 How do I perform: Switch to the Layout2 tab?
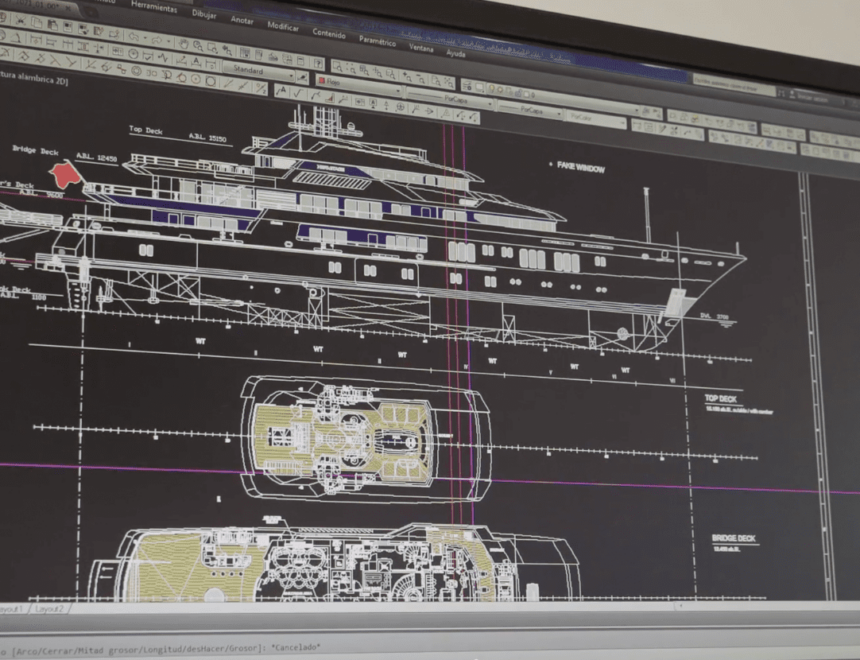48,608
